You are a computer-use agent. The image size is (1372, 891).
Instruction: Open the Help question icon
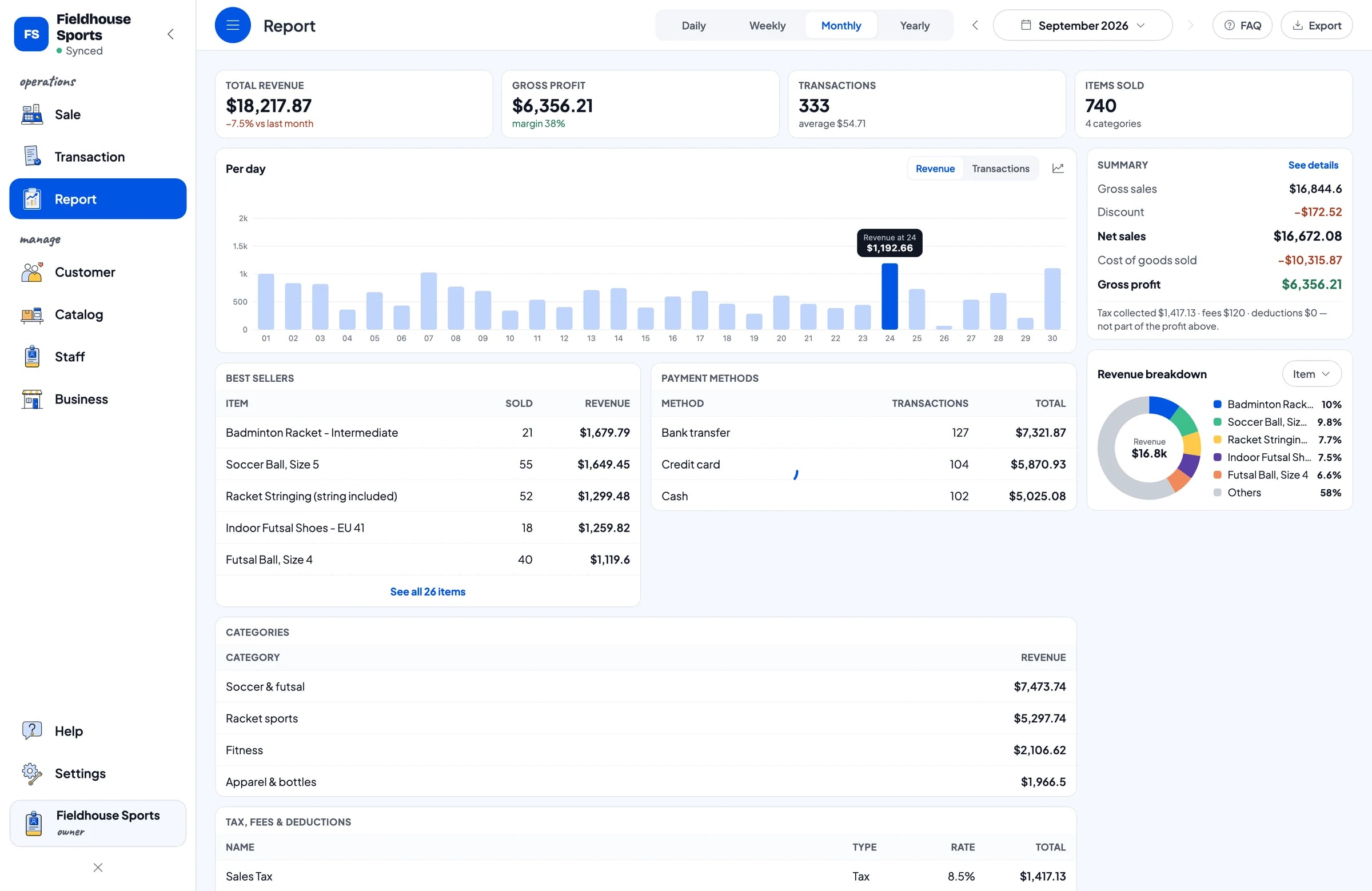pyautogui.click(x=31, y=731)
